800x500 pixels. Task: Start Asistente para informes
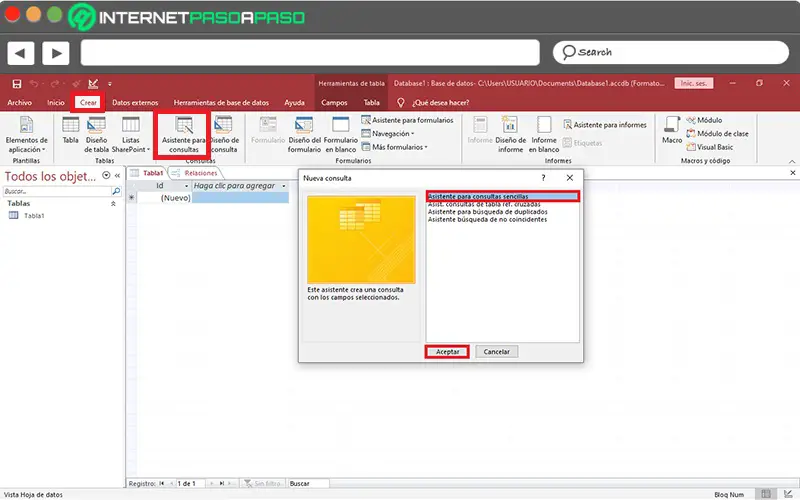point(605,125)
